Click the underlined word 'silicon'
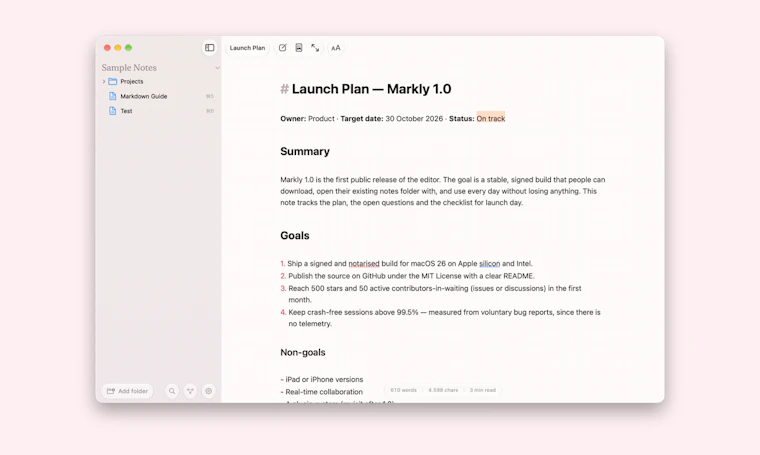 pyautogui.click(x=490, y=264)
